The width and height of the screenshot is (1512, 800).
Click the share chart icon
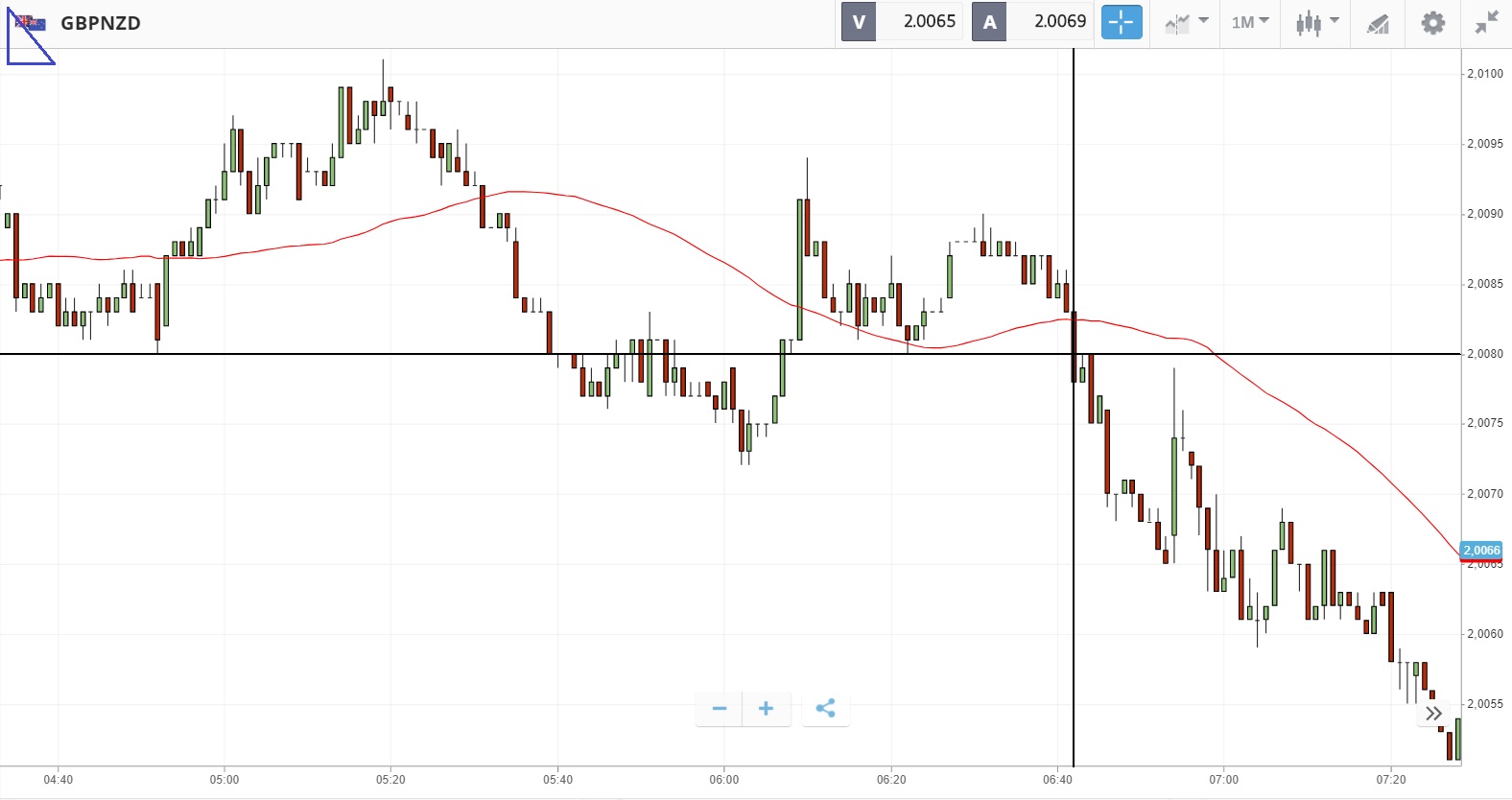[x=825, y=709]
